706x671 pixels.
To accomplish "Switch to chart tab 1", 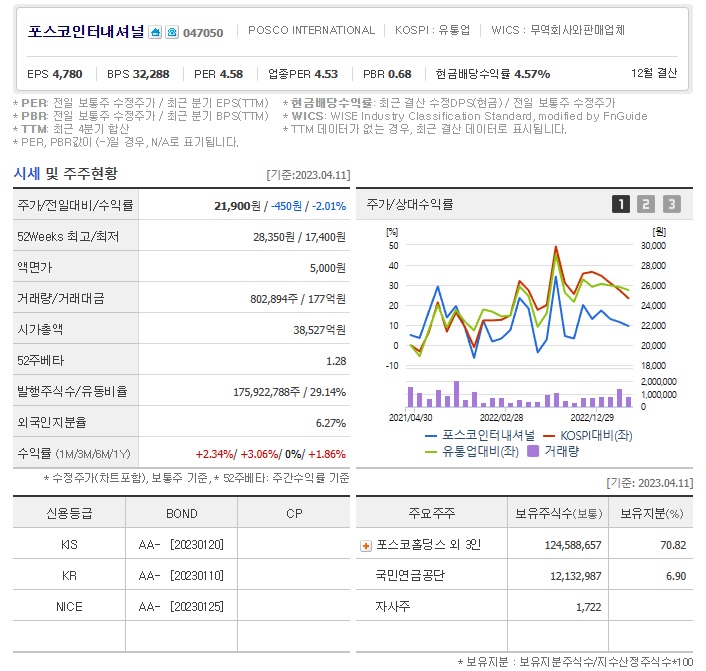I will click(620, 204).
